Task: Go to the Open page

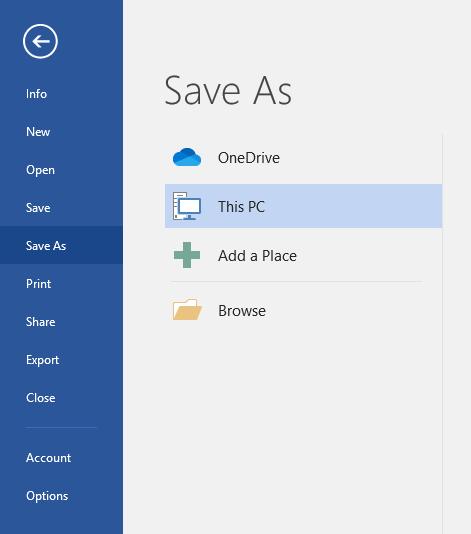Action: point(61,170)
